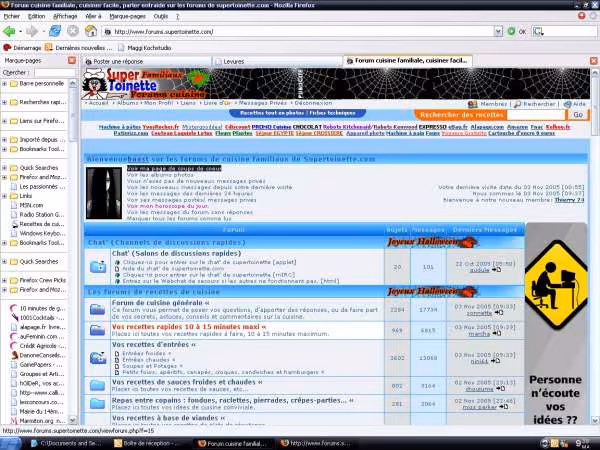Click the folder icon of the Chat' forum row
This screenshot has width=600, height=450.
[x=98, y=266]
